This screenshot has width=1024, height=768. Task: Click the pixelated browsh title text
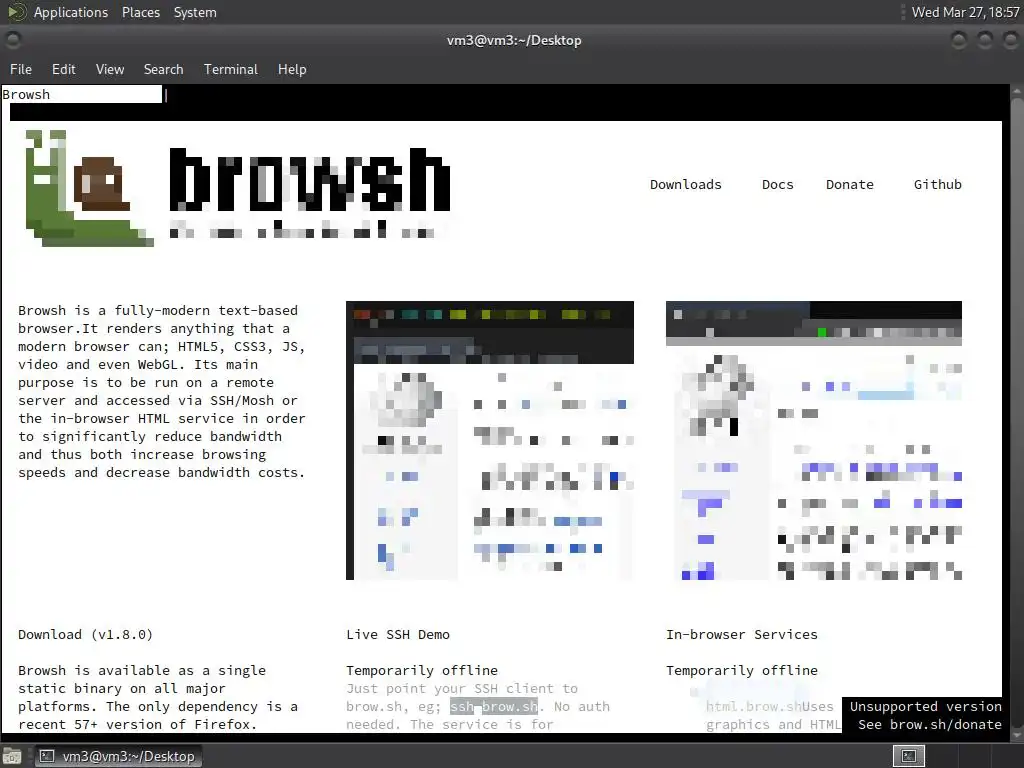coord(310,180)
